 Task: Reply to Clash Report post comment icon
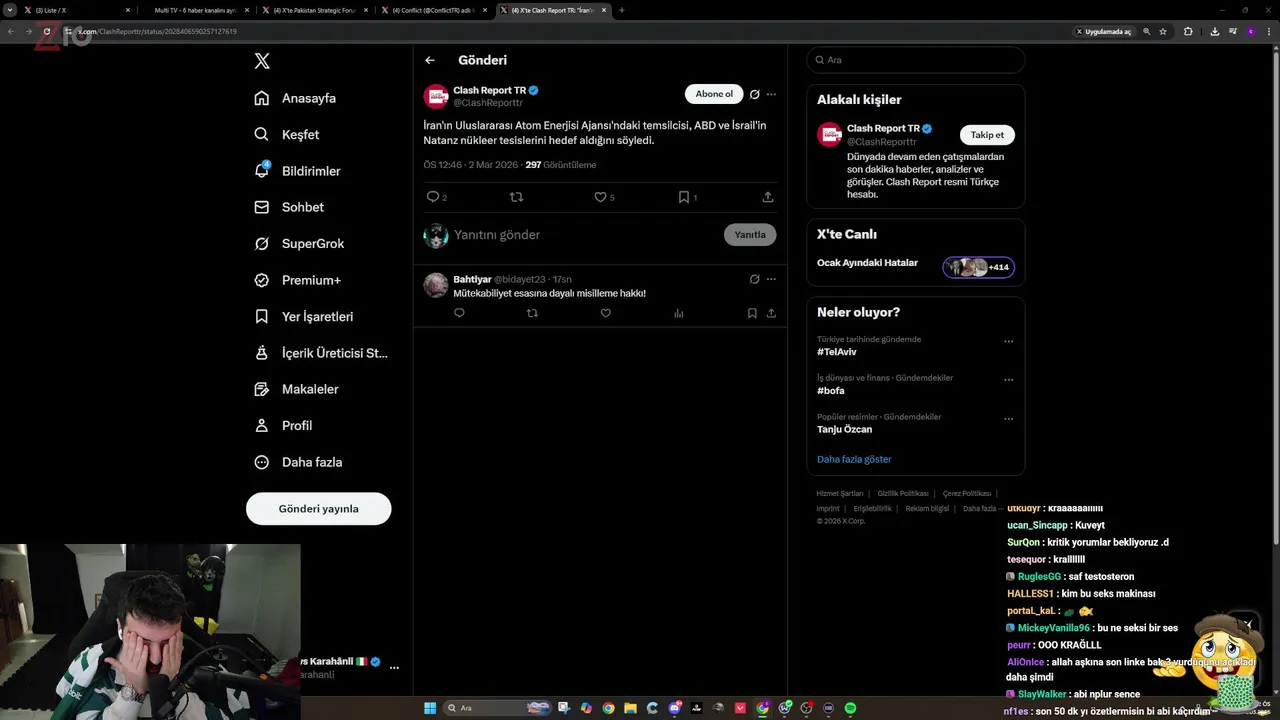pyautogui.click(x=433, y=197)
